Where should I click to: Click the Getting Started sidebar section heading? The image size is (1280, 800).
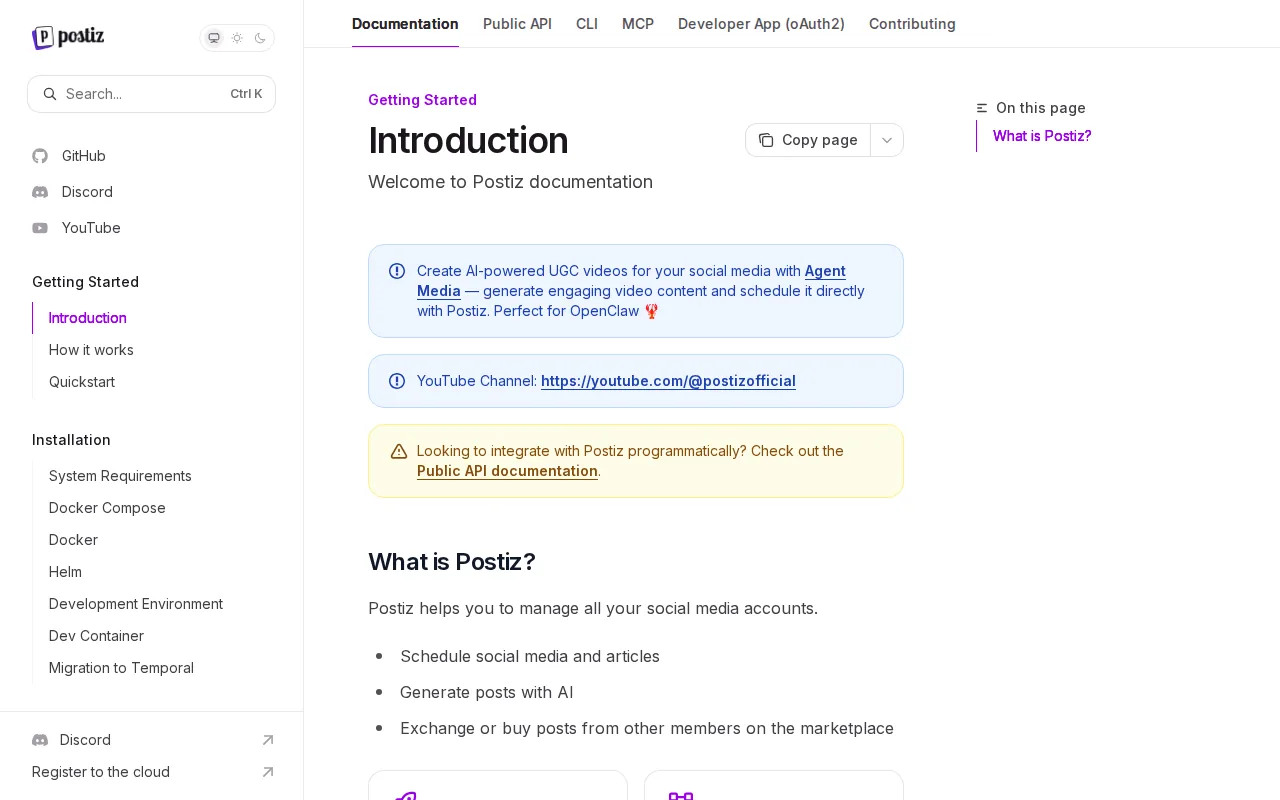(85, 282)
